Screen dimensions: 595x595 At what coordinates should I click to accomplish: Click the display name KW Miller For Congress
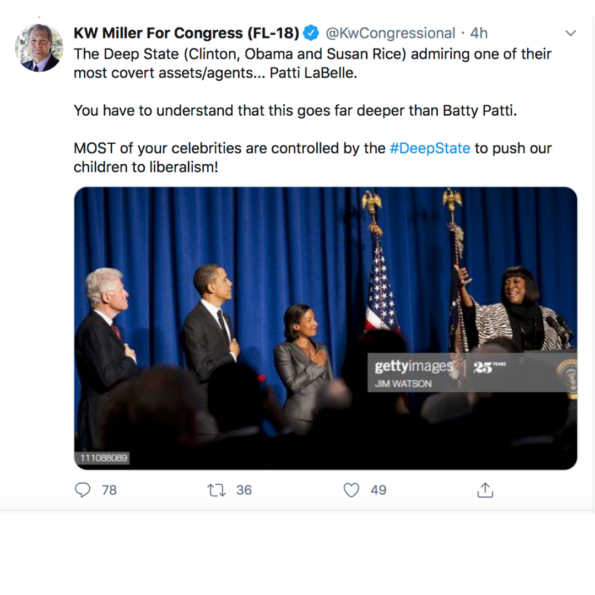(186, 33)
